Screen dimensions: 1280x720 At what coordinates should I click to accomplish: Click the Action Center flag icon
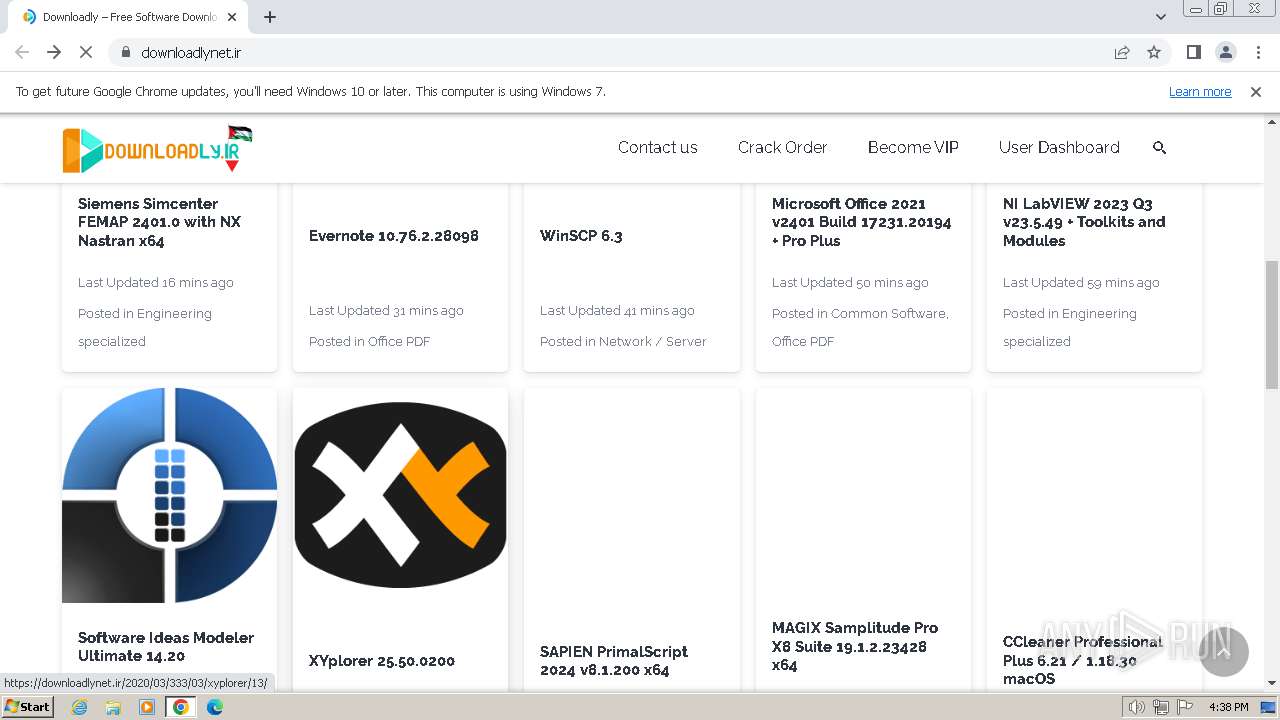(1185, 707)
